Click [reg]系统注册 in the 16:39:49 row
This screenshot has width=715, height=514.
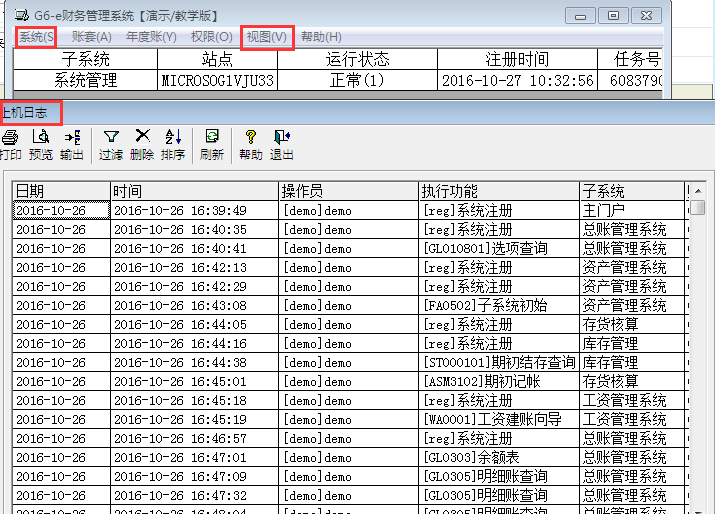(499, 211)
